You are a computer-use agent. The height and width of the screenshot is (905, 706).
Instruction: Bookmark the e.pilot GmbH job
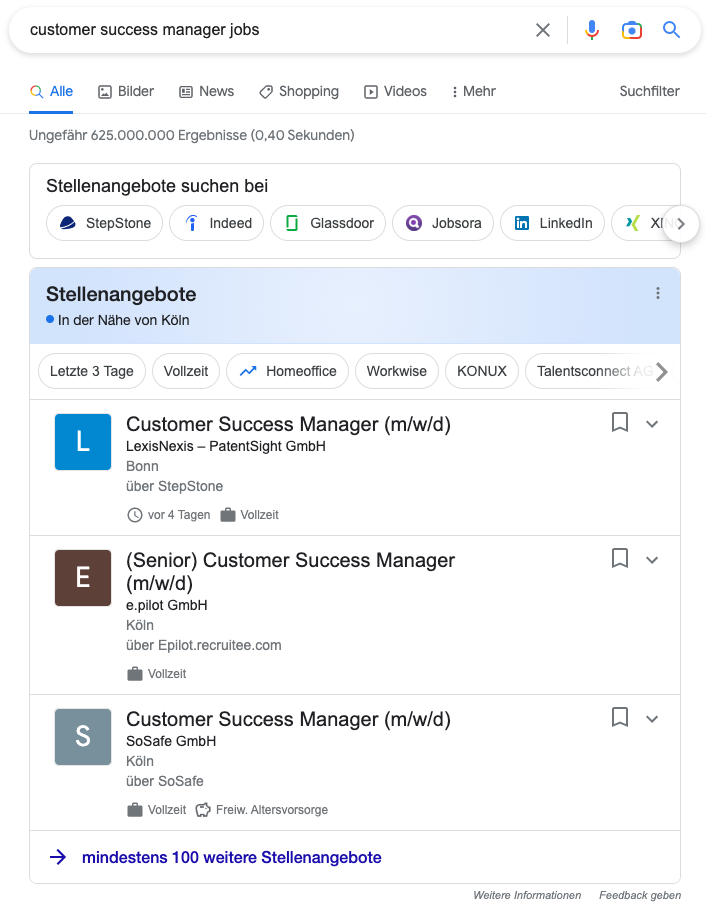tap(619, 558)
